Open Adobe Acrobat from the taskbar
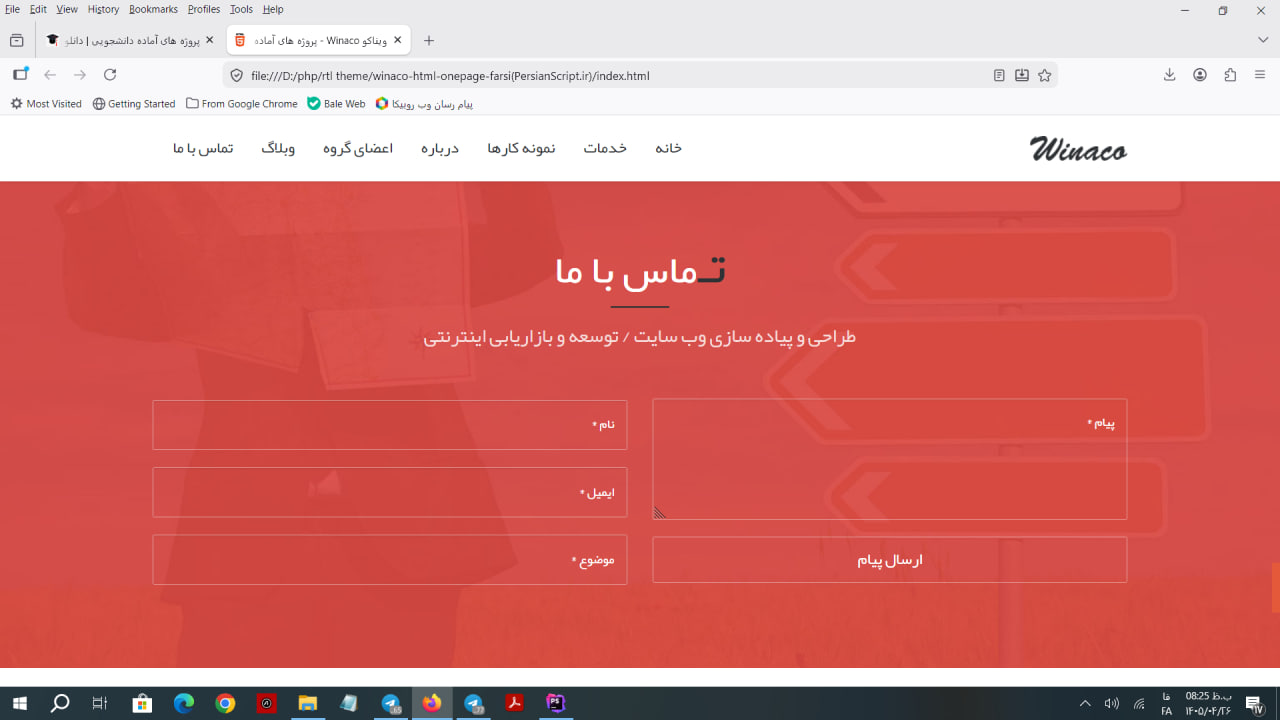Viewport: 1280px width, 720px height. [514, 703]
